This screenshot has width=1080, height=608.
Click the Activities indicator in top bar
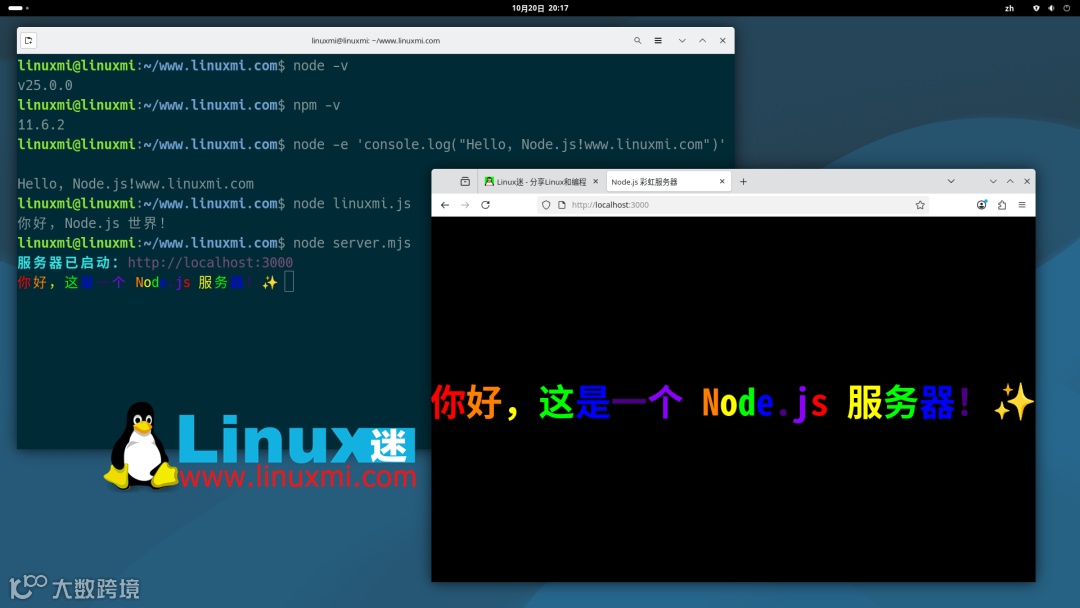coord(18,8)
